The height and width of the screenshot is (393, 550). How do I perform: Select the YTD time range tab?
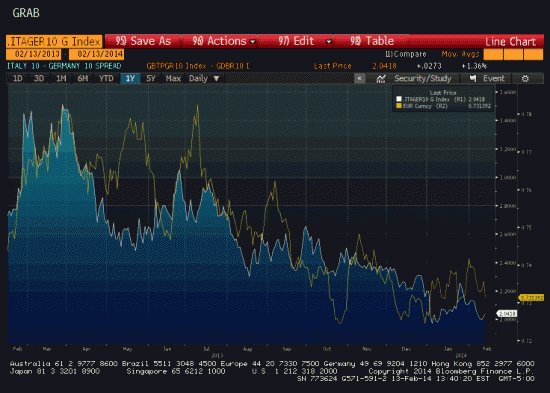point(106,78)
